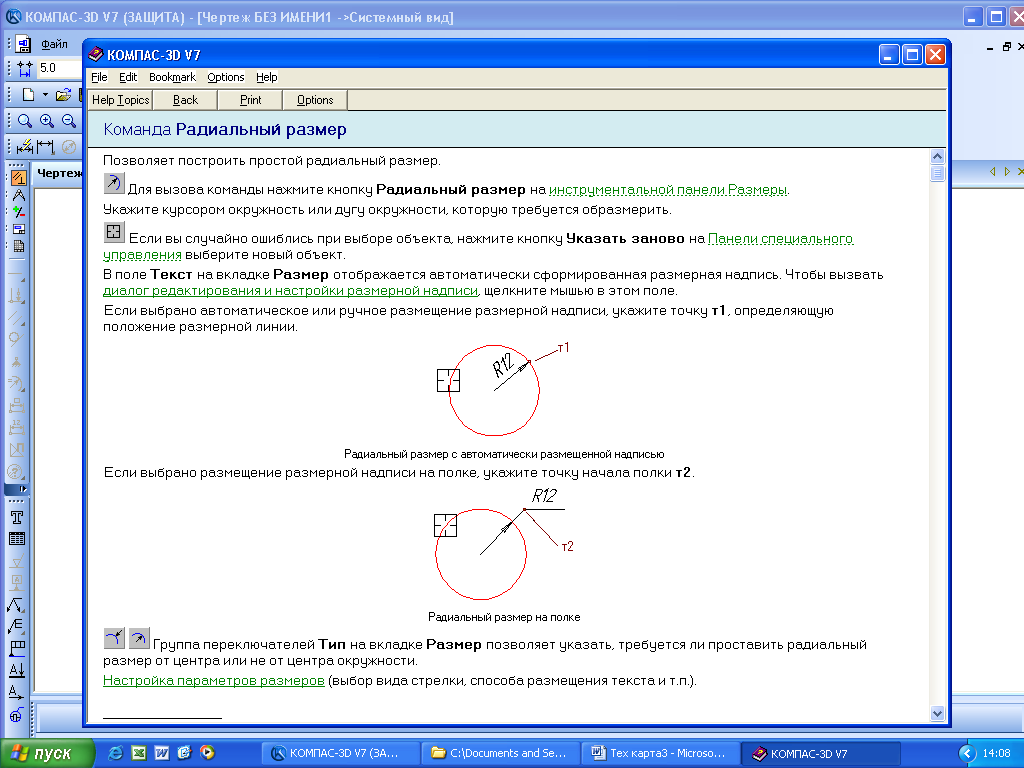Switch to Тех карта3 - Microso... taskbar button

click(x=661, y=754)
